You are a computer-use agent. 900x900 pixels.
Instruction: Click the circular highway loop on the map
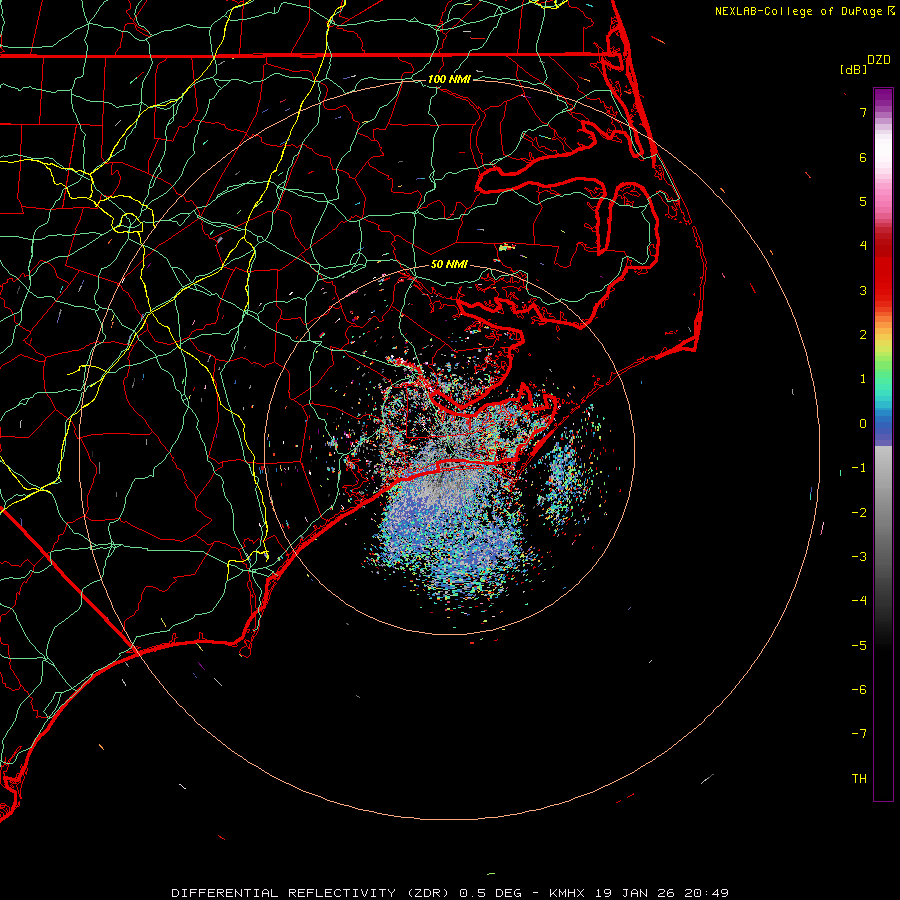coord(129,222)
